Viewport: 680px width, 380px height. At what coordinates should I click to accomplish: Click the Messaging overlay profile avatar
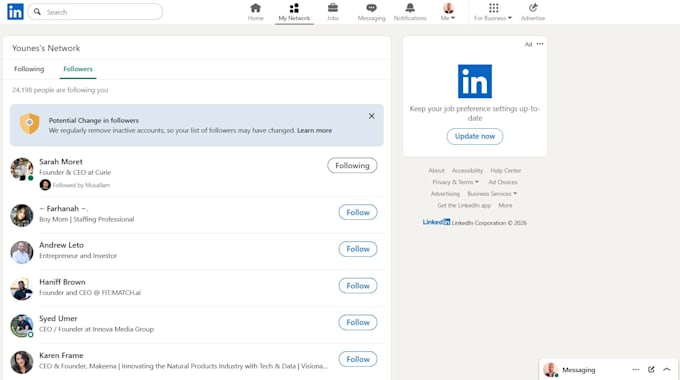pos(550,370)
